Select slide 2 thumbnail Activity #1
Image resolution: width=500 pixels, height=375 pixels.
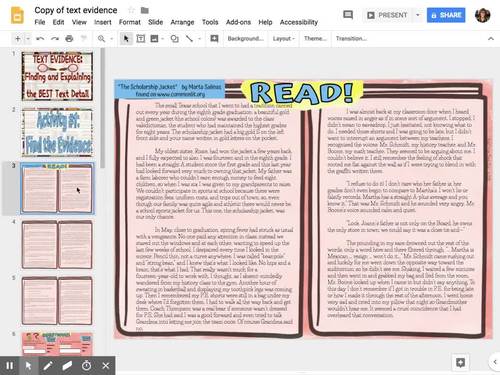[x=57, y=132]
